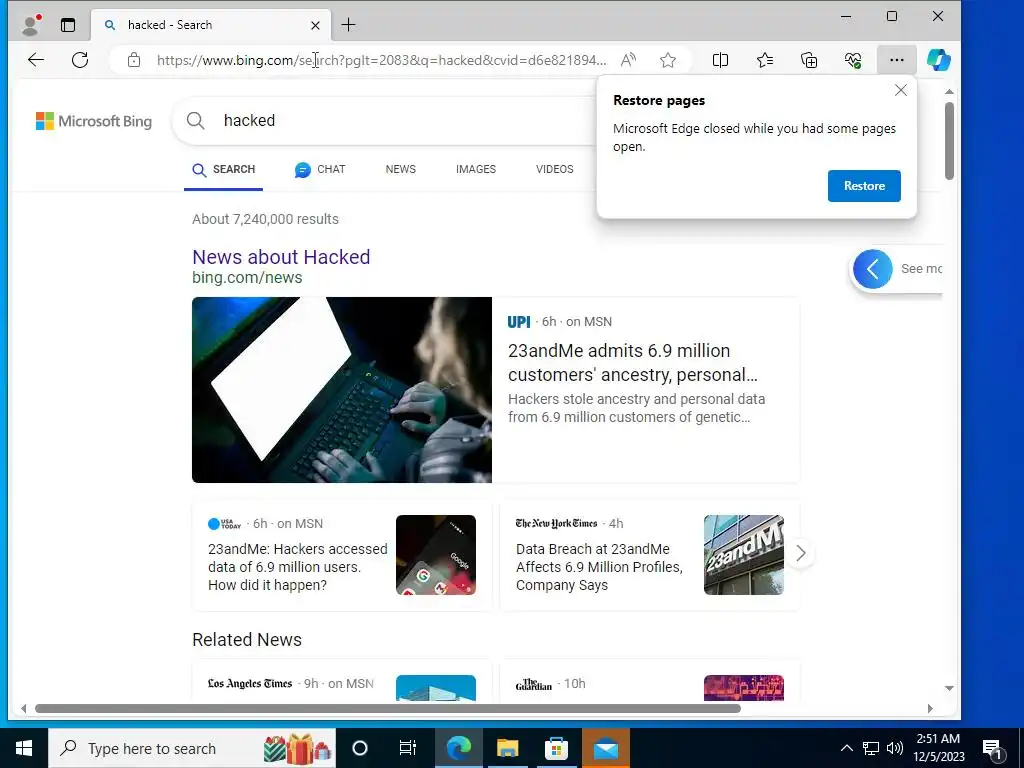Add this page to favorites with the star
This screenshot has width=1024, height=768.
[667, 60]
